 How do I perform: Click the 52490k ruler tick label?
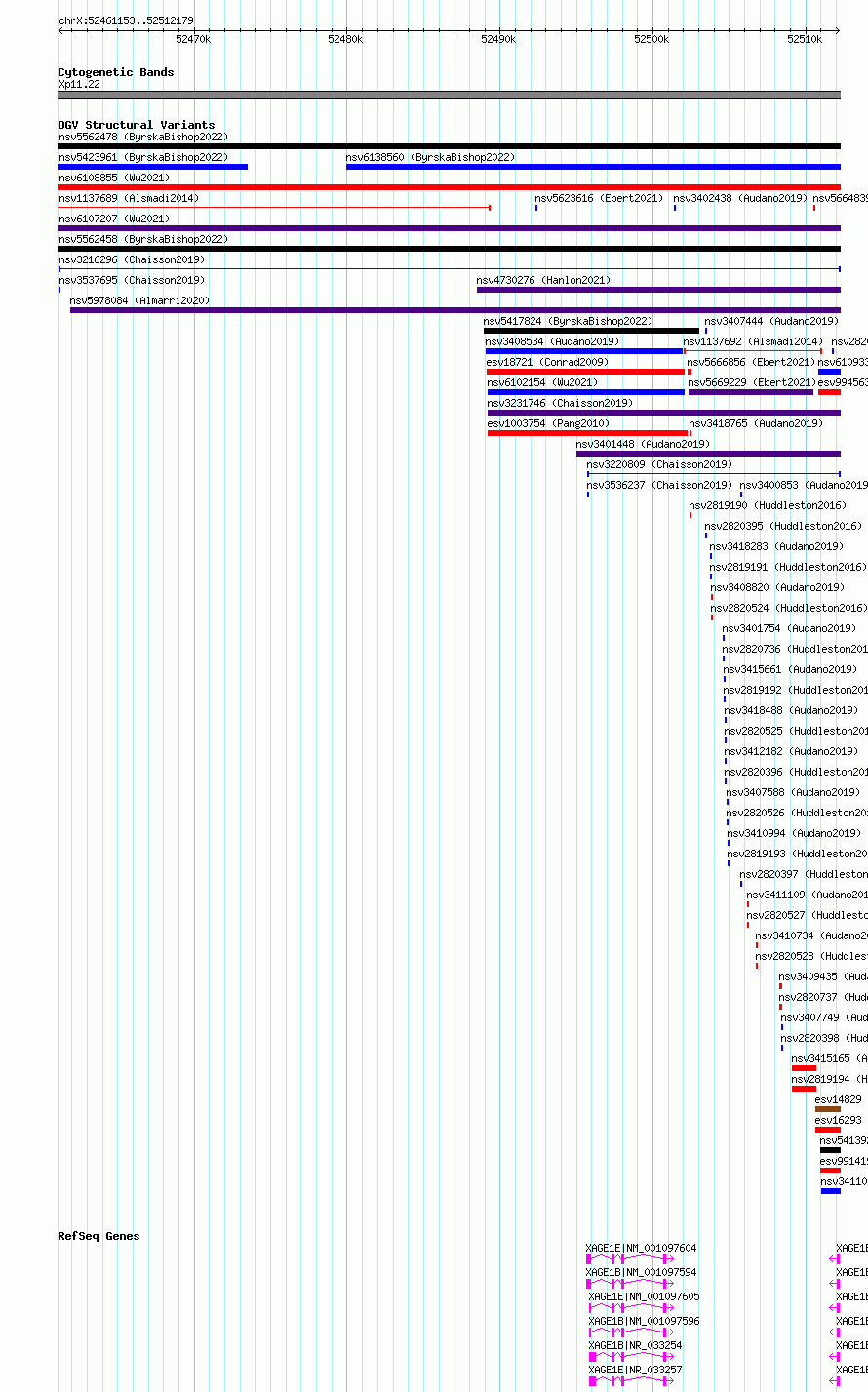pos(498,39)
